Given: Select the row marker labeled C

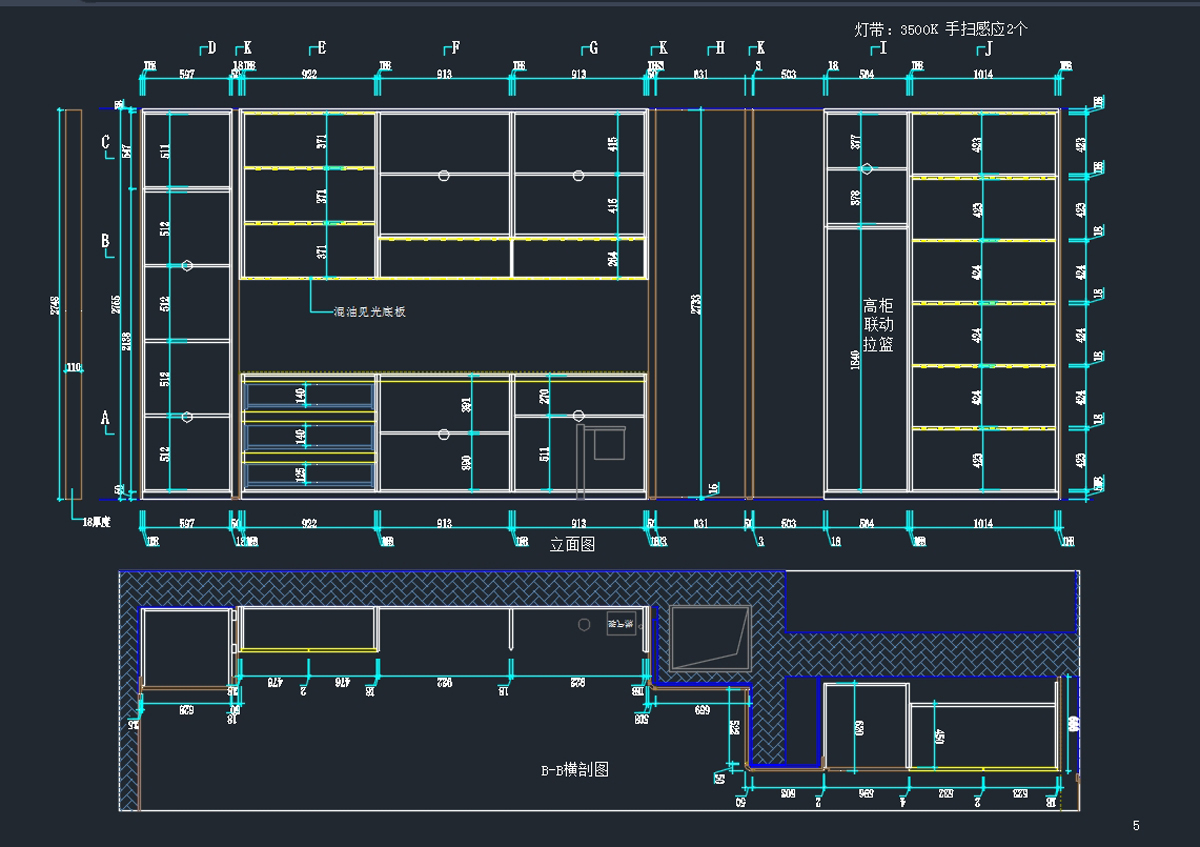Looking at the screenshot, I should (x=105, y=143).
